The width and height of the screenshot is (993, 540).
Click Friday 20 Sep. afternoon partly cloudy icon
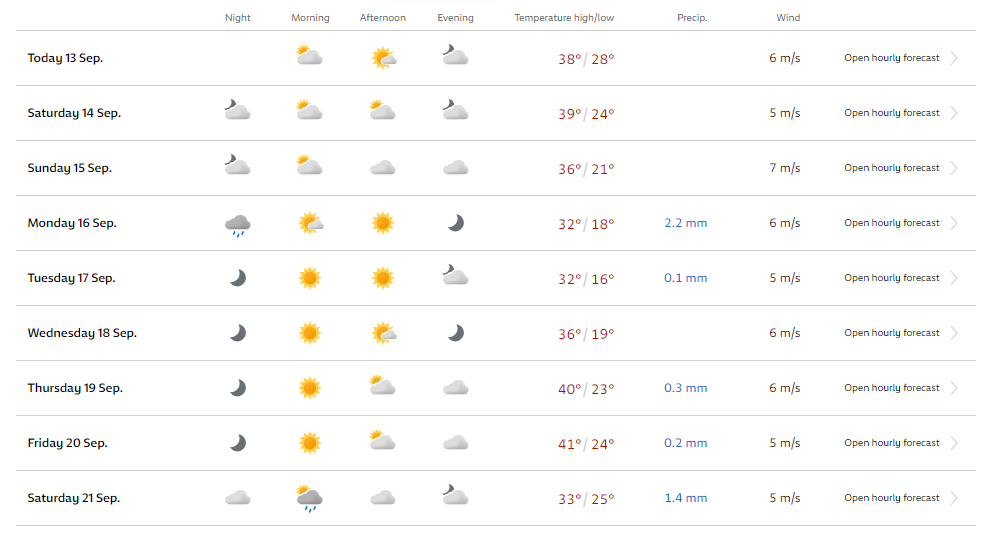pyautogui.click(x=383, y=440)
